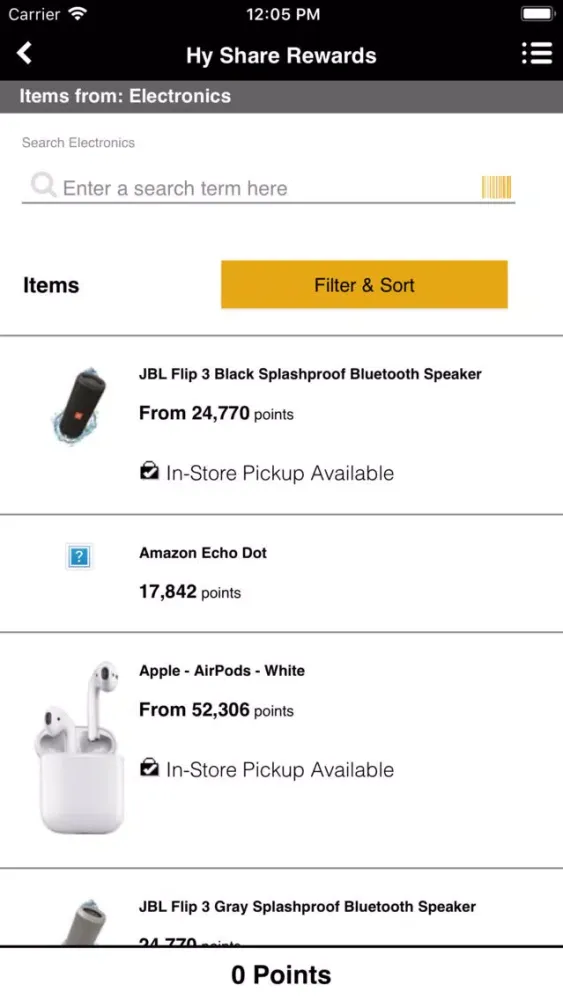Viewport: 563px width, 1000px height.
Task: Focus the search term input field
Action: click(x=268, y=188)
